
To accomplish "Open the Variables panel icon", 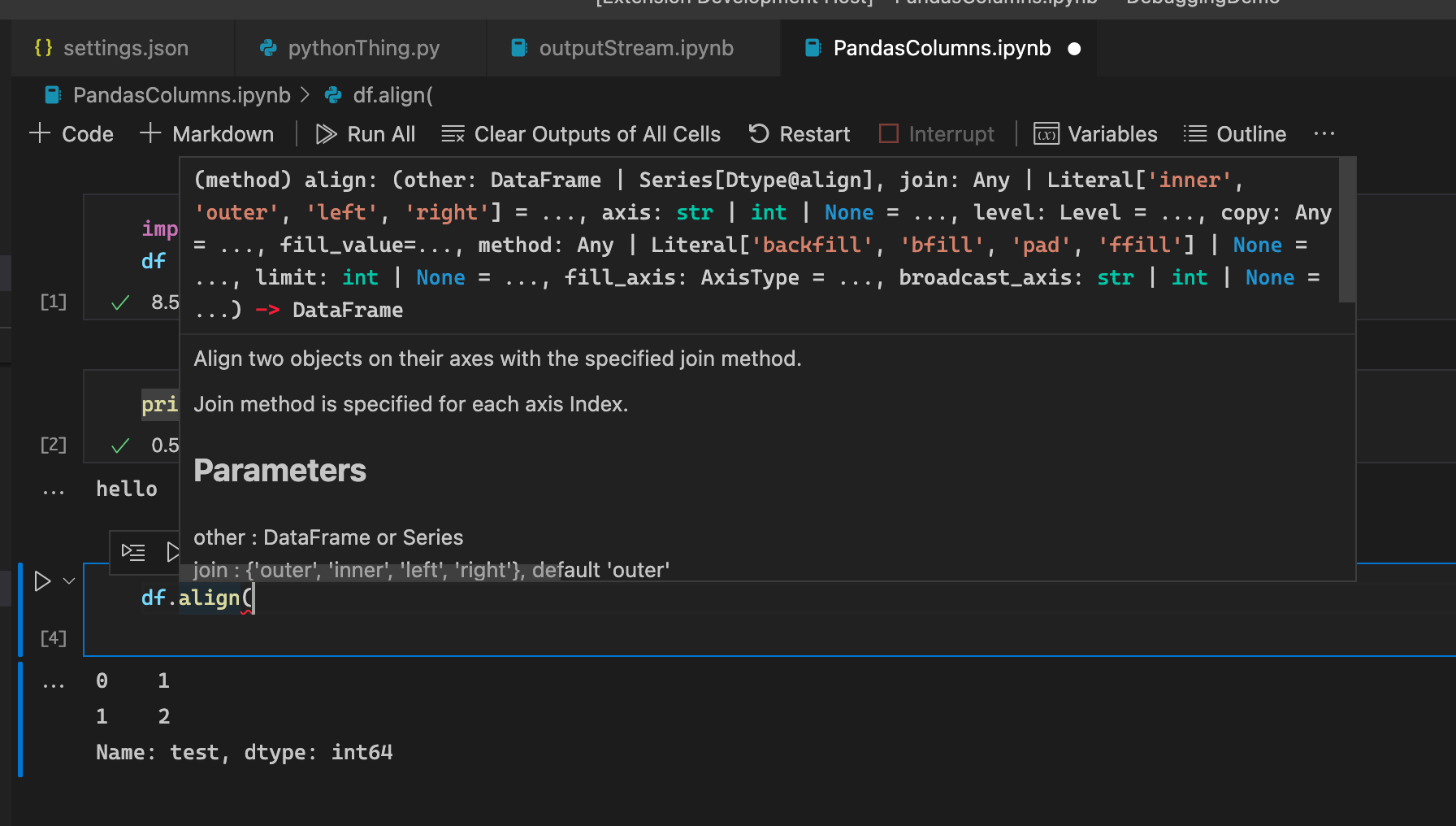I will (x=1046, y=133).
